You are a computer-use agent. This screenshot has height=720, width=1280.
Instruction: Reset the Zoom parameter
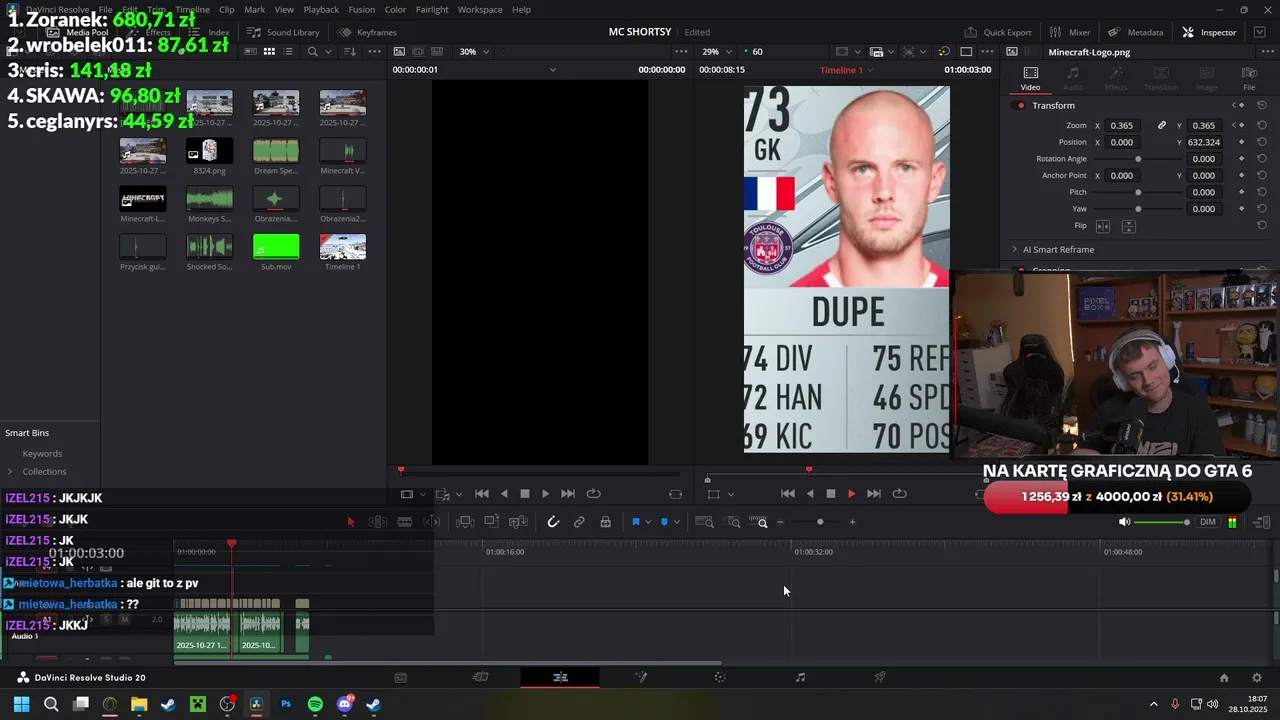1262,126
